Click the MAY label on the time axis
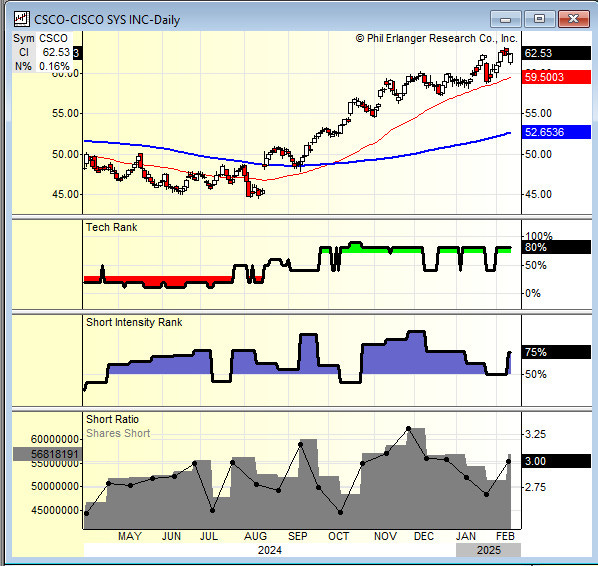The height and width of the screenshot is (566, 598). 130,536
